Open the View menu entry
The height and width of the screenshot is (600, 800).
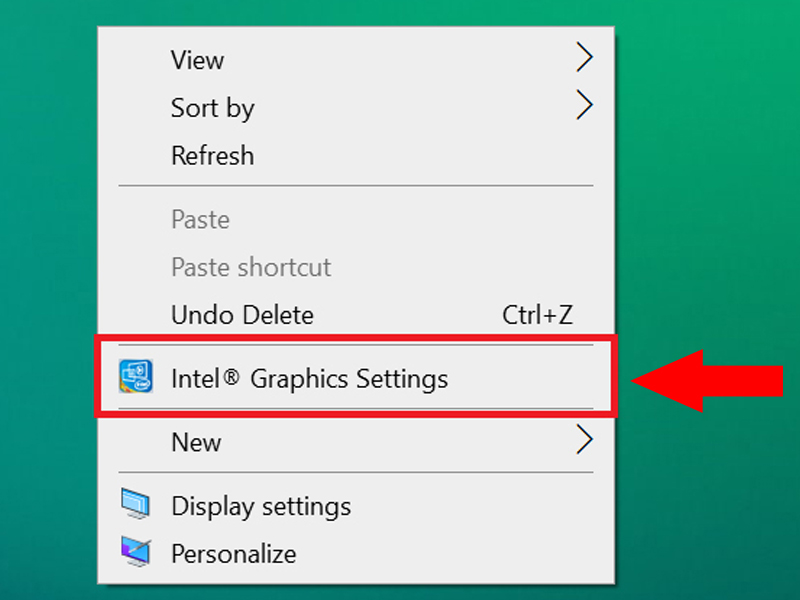pos(197,60)
